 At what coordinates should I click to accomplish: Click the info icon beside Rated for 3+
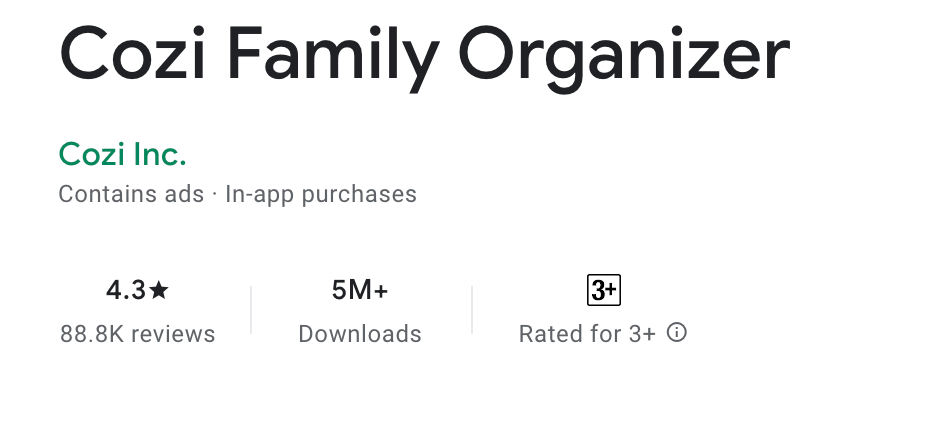[x=676, y=332]
